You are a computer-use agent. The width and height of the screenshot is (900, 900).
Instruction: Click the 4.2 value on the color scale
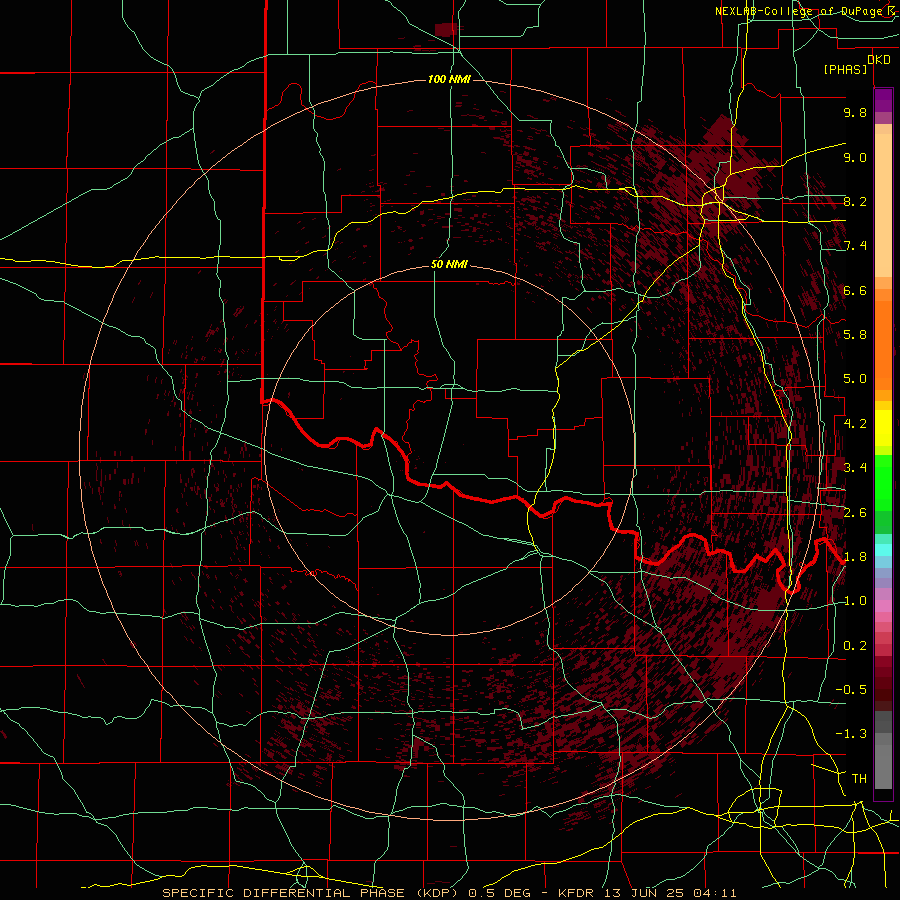pyautogui.click(x=855, y=424)
